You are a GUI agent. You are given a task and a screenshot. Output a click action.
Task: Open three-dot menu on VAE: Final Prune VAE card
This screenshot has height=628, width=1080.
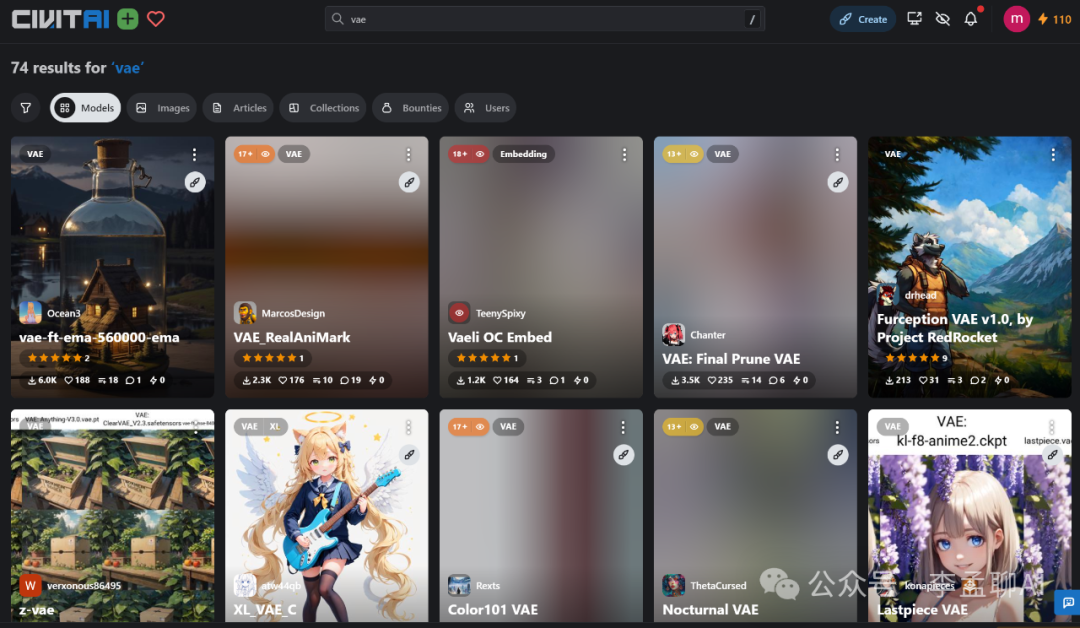[x=837, y=154]
